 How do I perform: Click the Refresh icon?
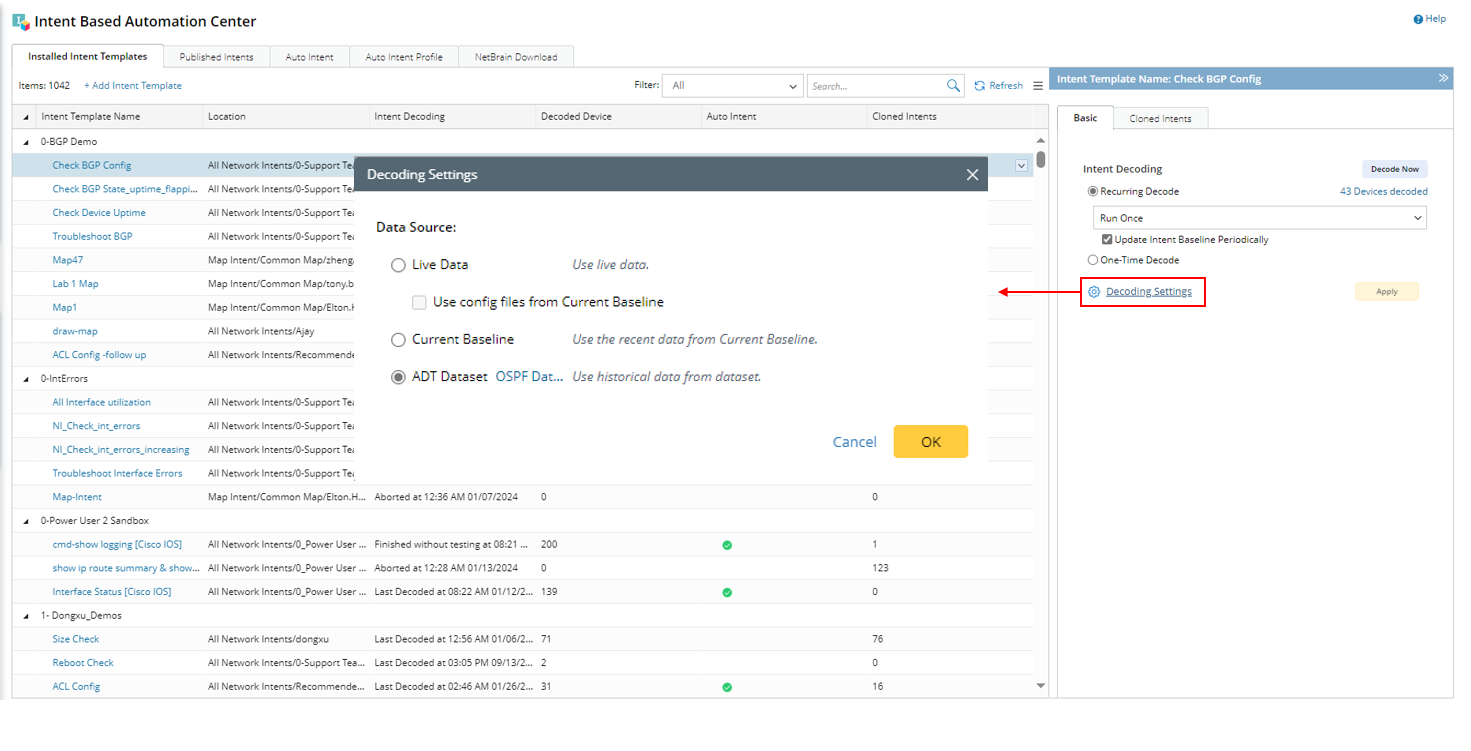pyautogui.click(x=980, y=86)
